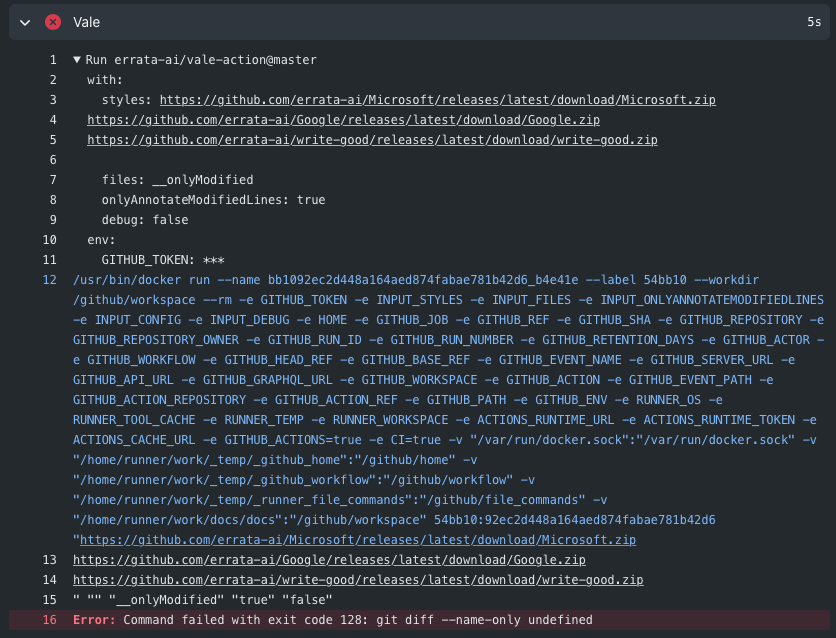Screen dimensions: 836x638
Task: Open the Google.zip release download link
Action: point(343,119)
